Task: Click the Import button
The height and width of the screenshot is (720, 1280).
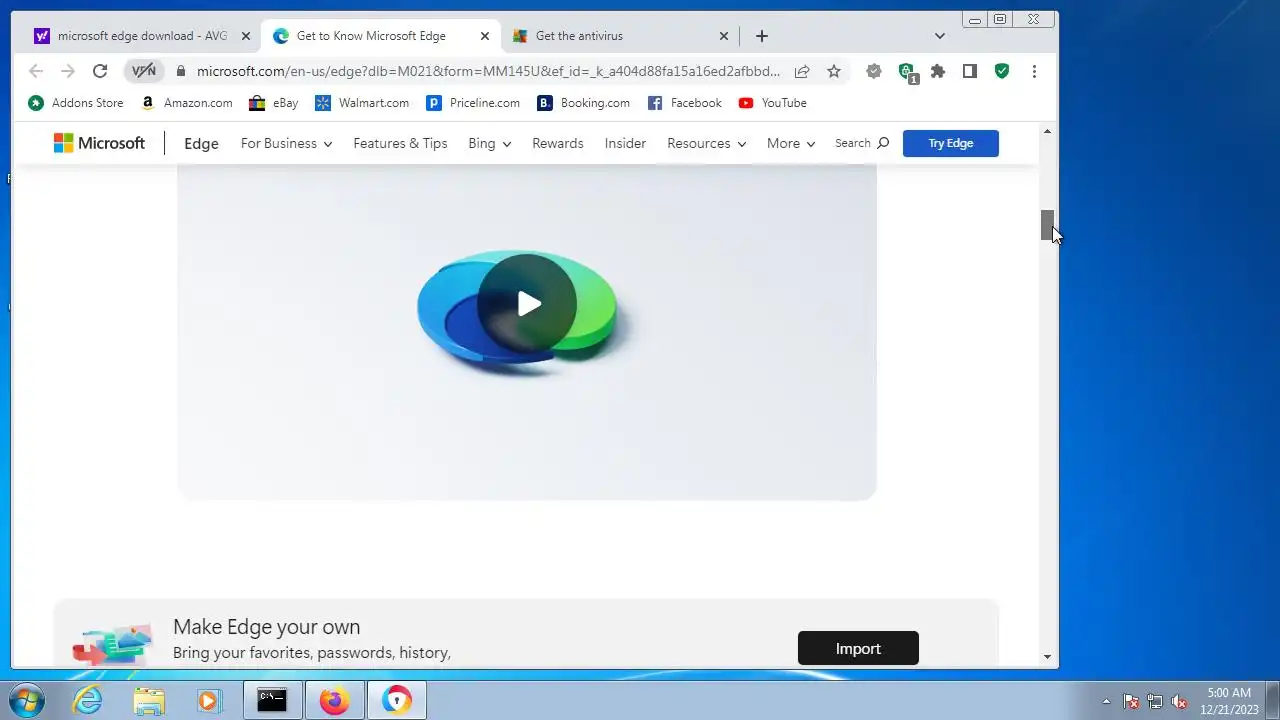Action: pyautogui.click(x=858, y=648)
